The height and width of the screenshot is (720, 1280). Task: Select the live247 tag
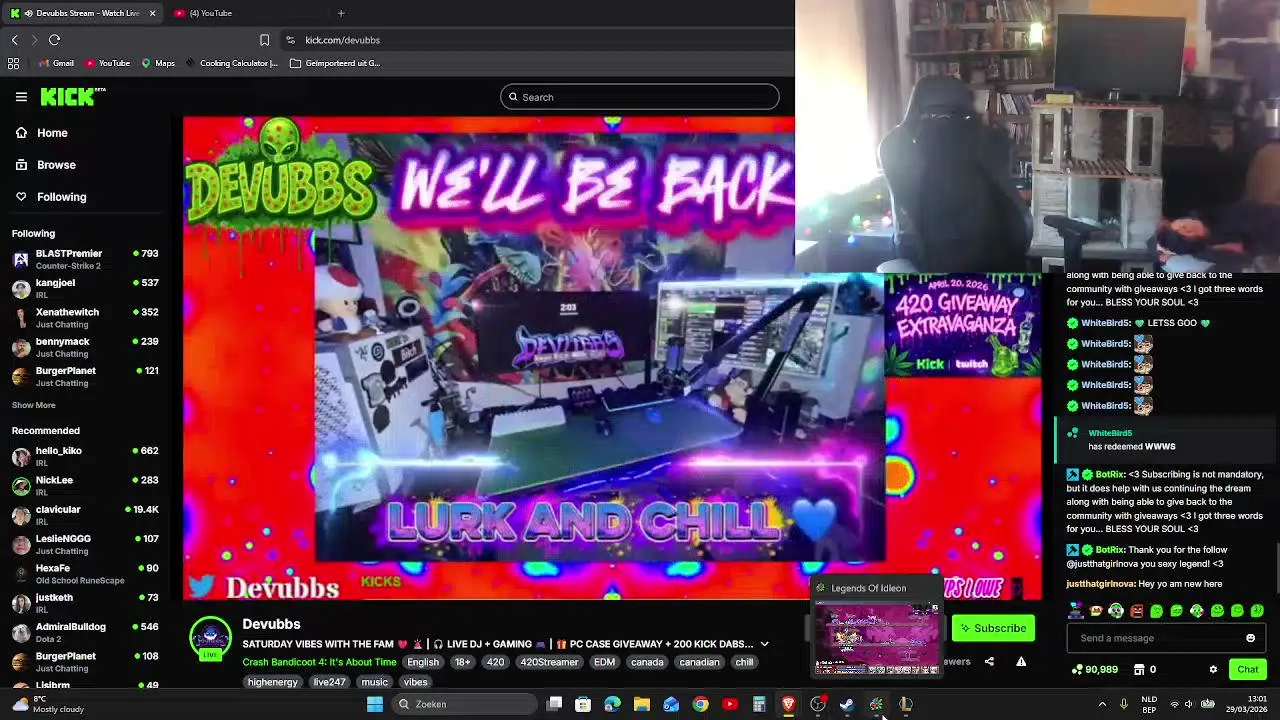coord(329,682)
